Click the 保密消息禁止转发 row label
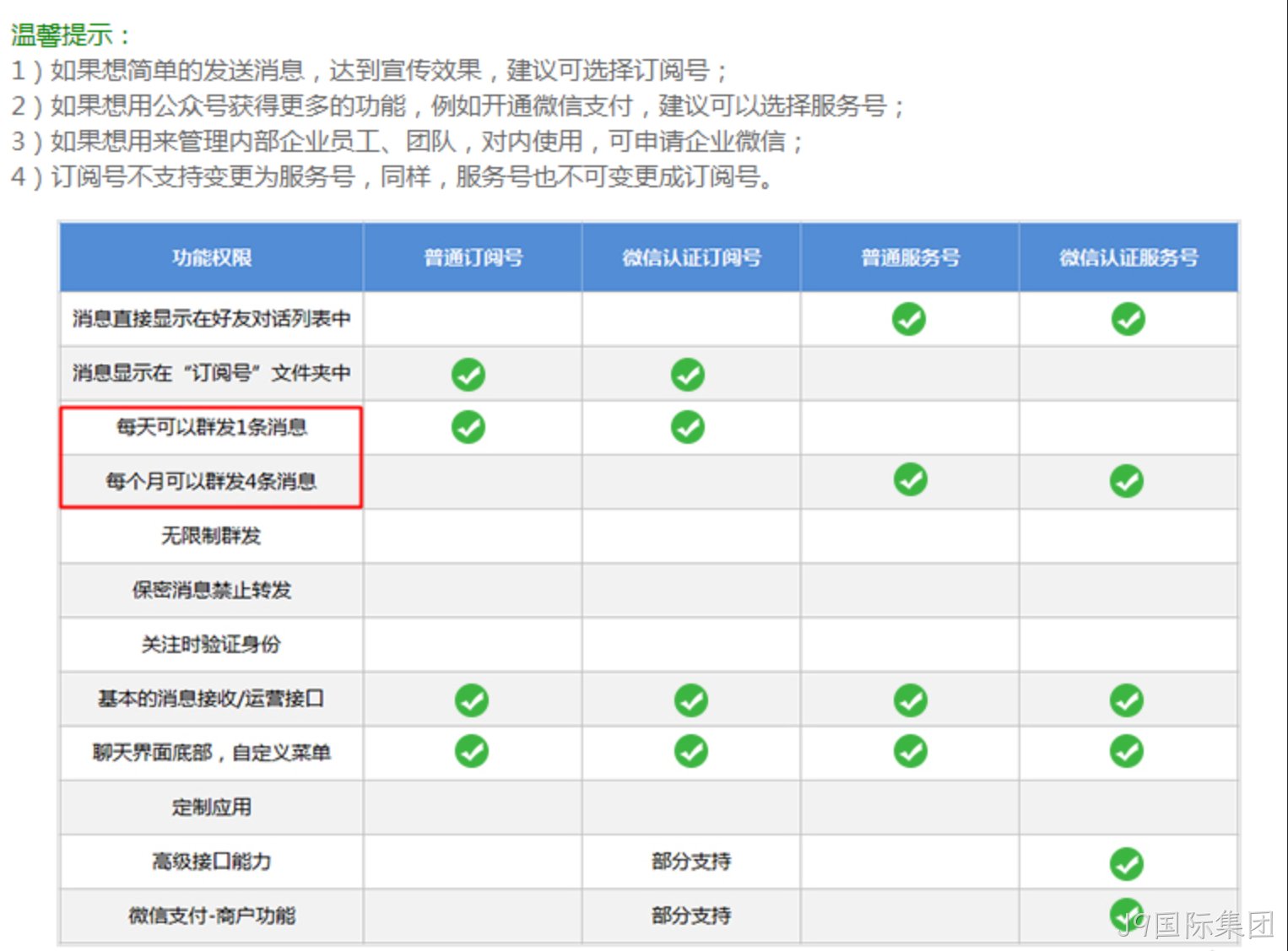Screen dimensions: 1288x951 tap(212, 590)
